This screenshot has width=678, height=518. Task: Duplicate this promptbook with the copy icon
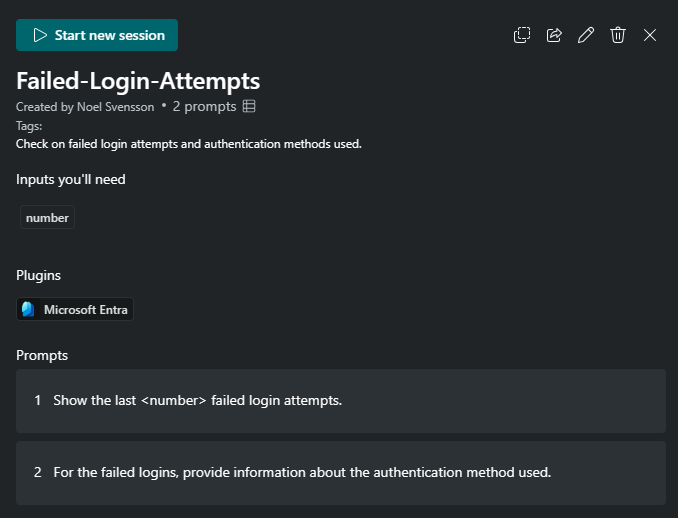(522, 35)
